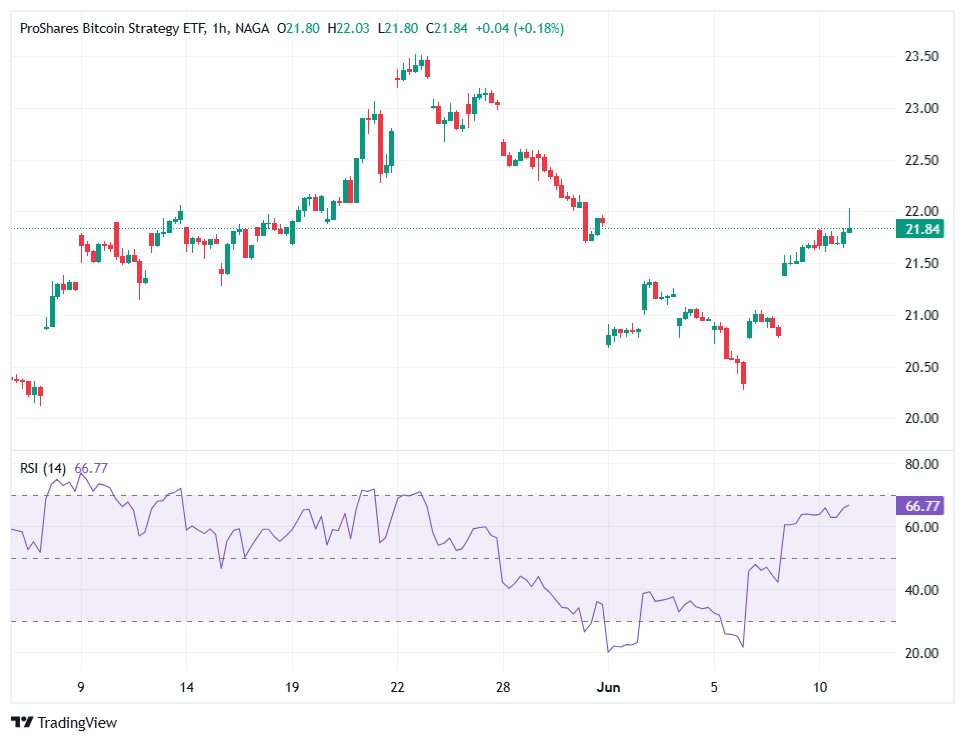
Task: Click the closing price value C21.84
Action: 448,29
